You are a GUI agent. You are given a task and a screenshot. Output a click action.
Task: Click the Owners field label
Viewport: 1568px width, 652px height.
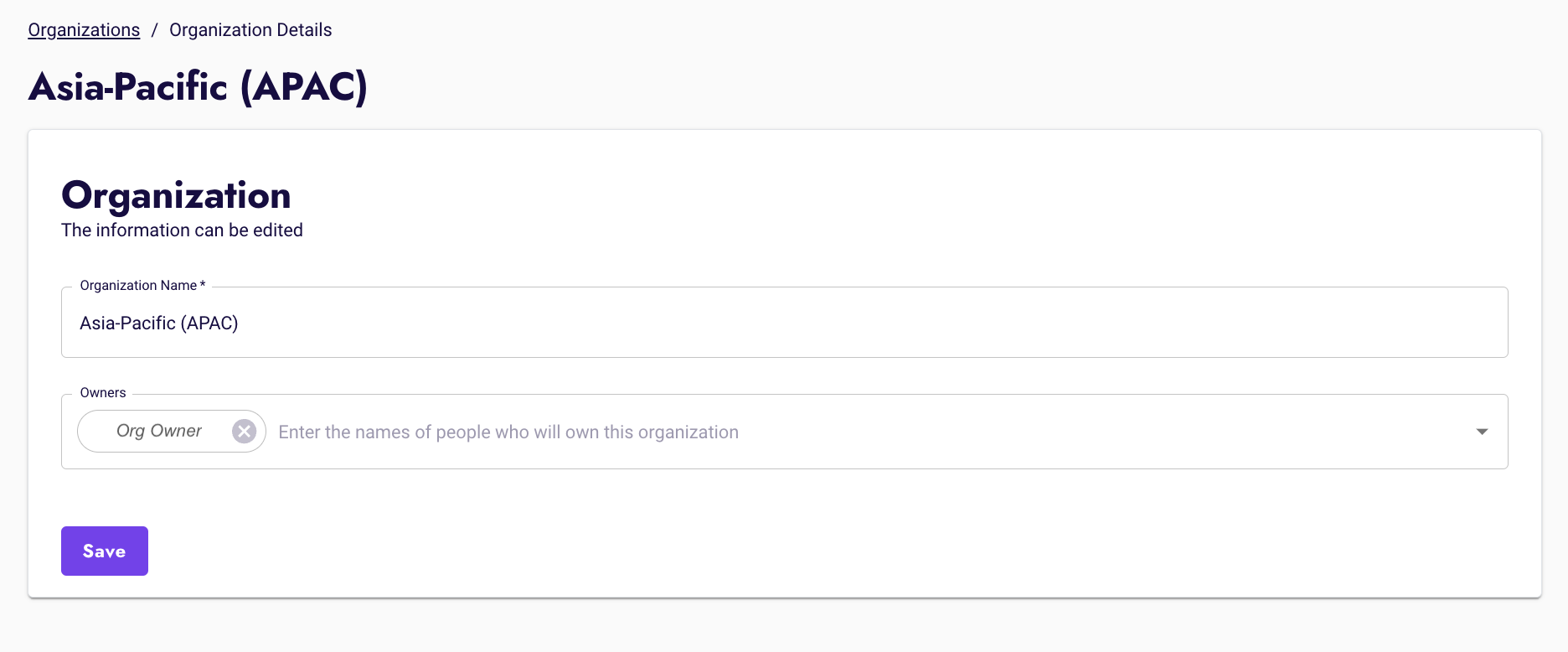coord(103,393)
